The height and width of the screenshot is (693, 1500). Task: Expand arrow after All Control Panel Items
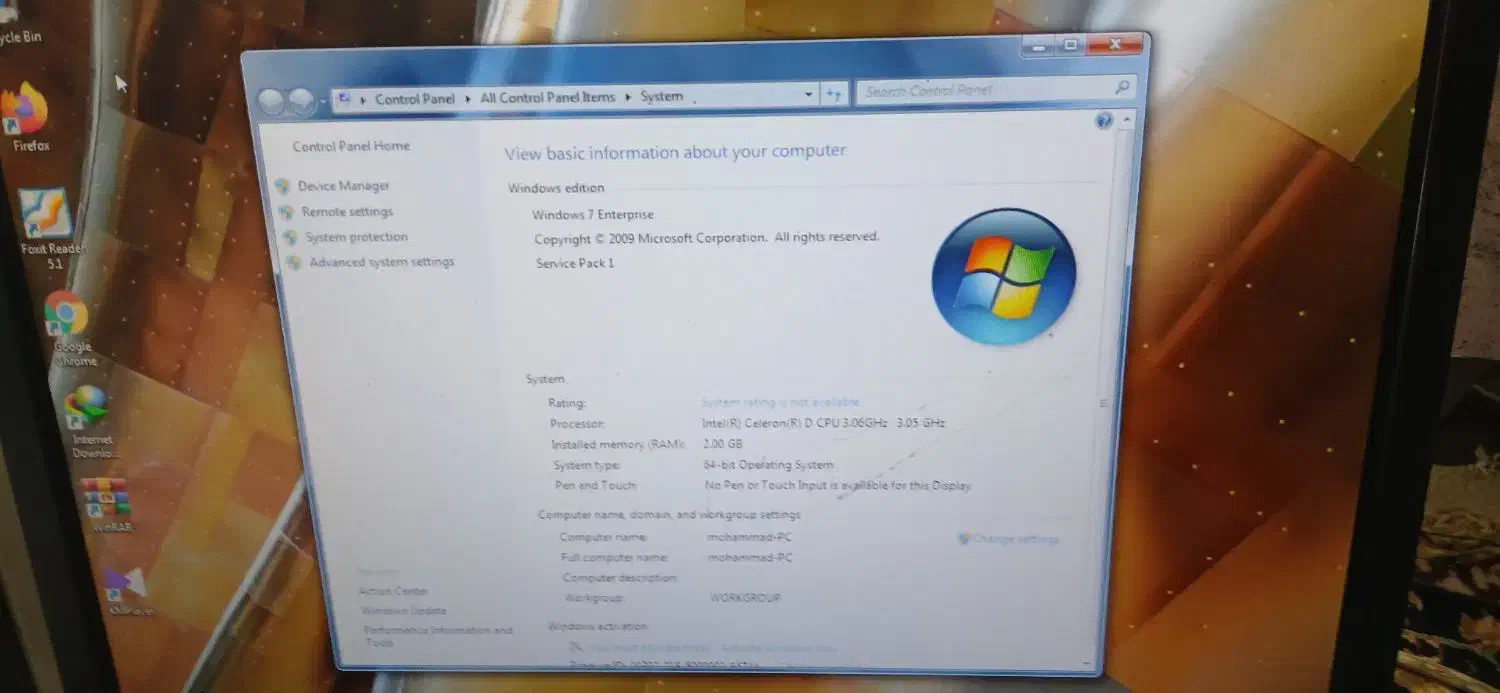(x=628, y=97)
